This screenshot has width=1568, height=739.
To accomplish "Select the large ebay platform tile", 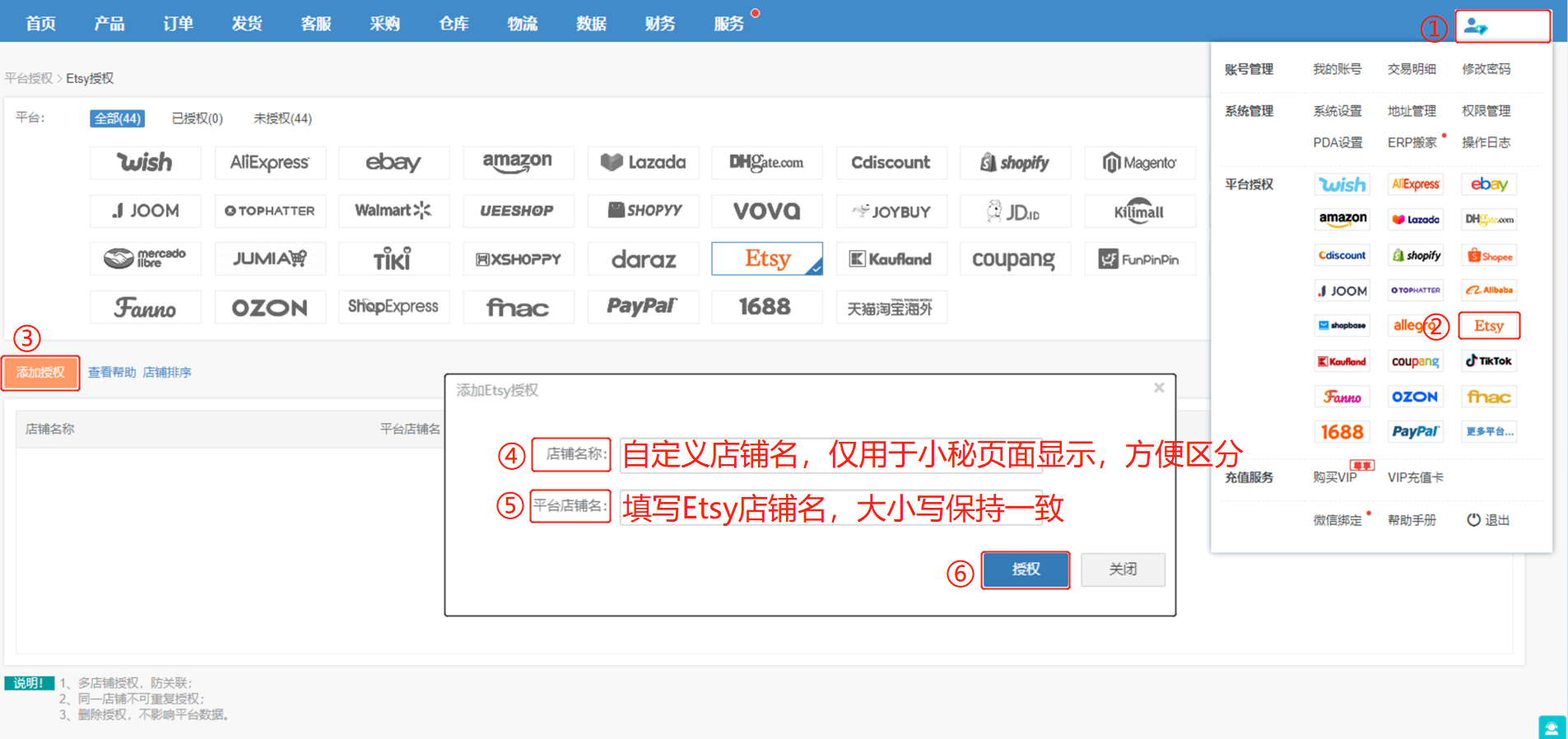I will 393,162.
